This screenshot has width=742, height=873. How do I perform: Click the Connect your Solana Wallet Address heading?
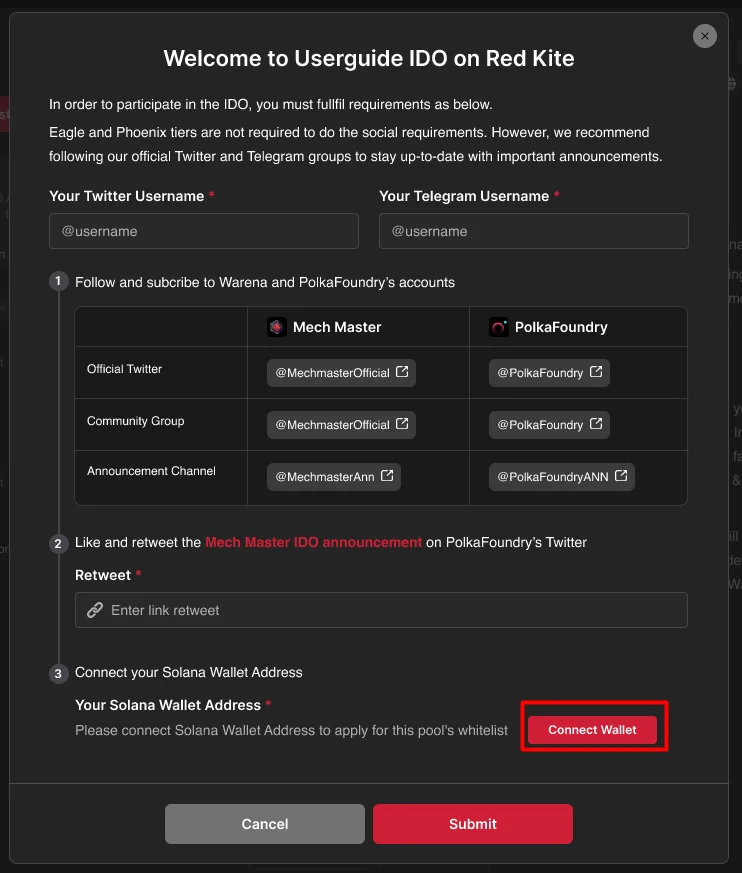[189, 673]
